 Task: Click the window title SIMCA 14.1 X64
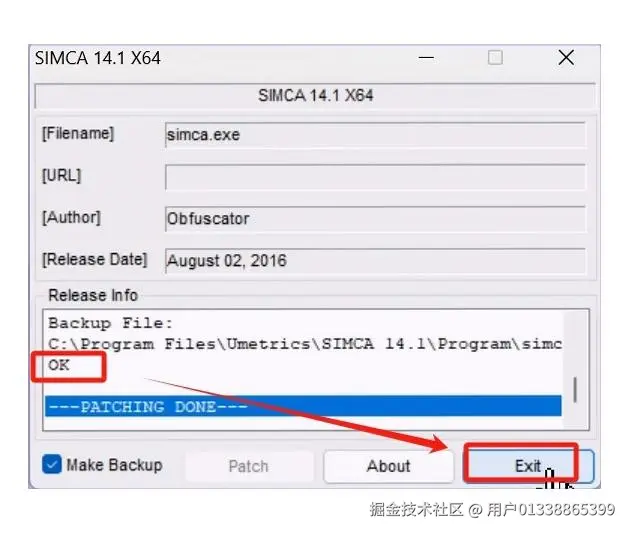[x=98, y=58]
